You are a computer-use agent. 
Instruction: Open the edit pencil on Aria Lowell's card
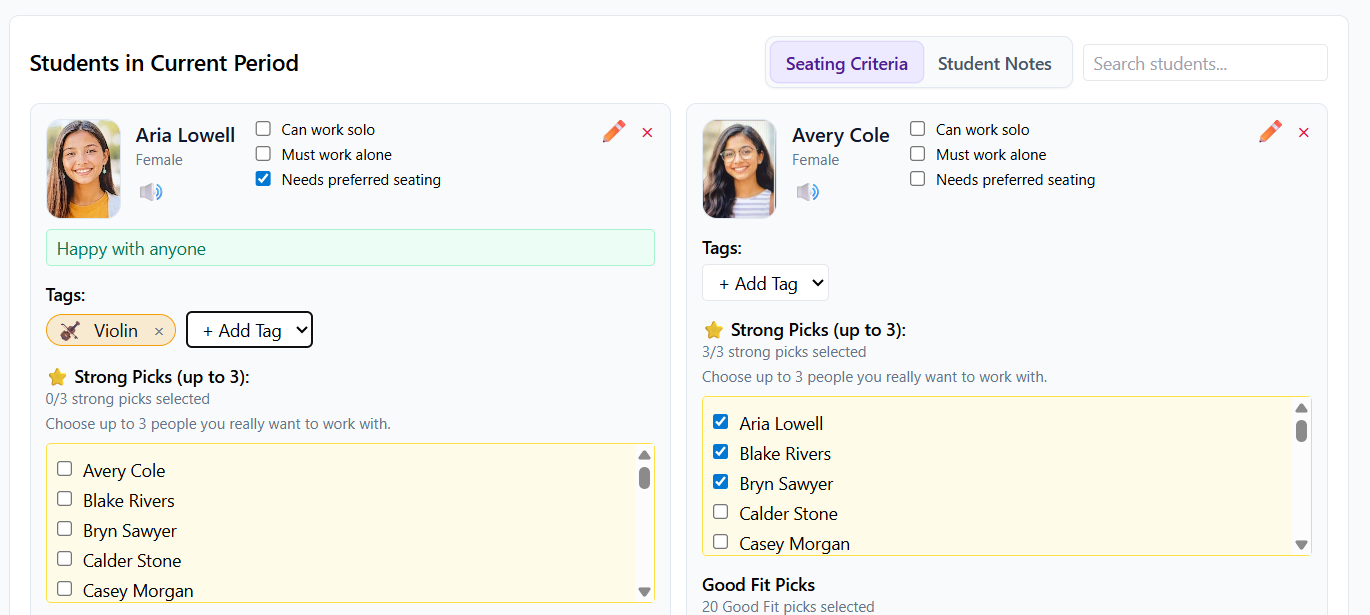[x=613, y=130]
